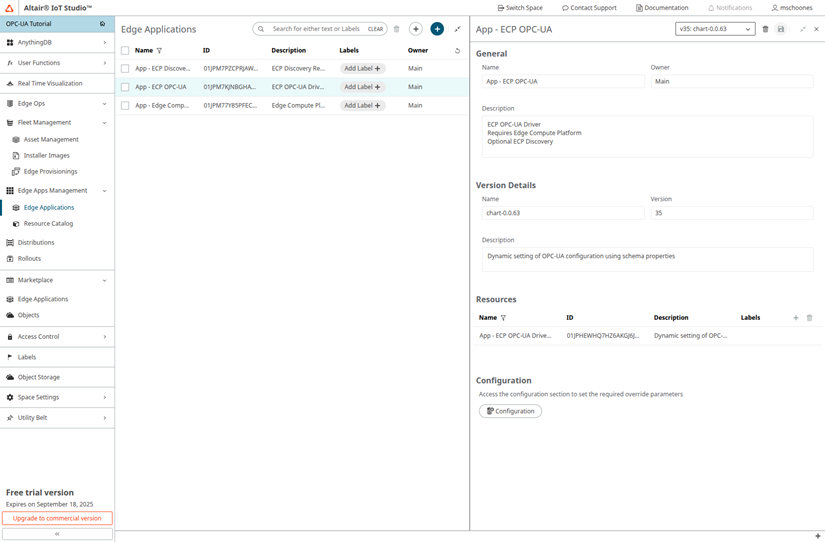Click the General Description text area
825x542 pixels.
[x=648, y=136]
